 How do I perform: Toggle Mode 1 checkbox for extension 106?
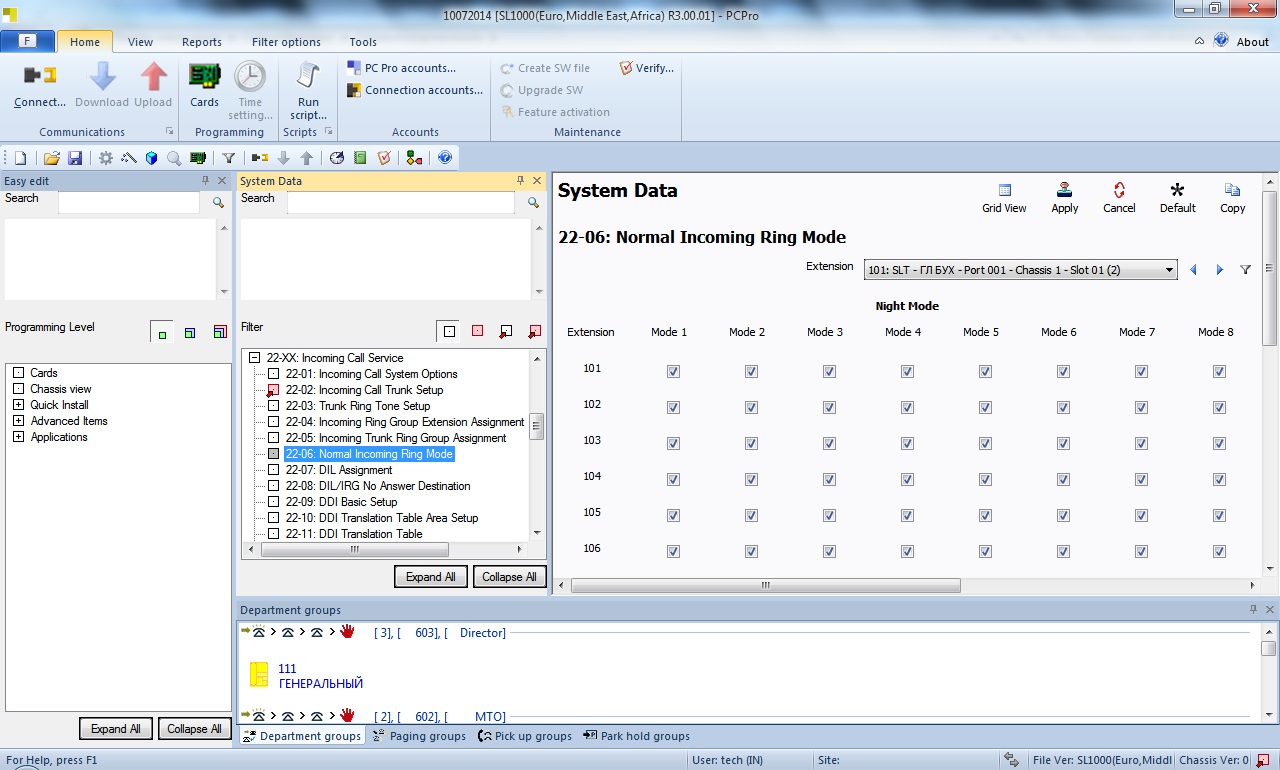pos(673,551)
